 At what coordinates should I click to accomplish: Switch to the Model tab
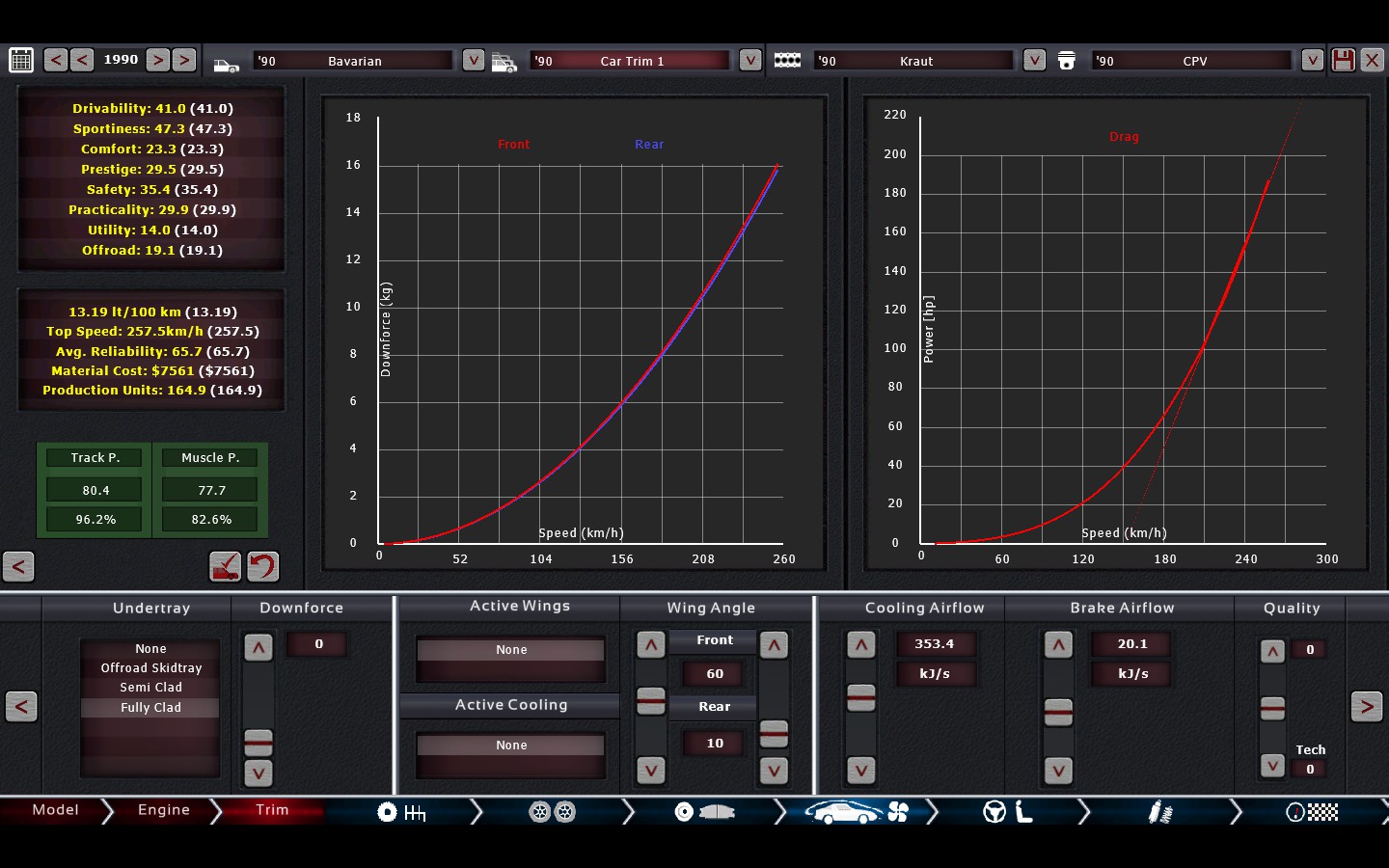click(55, 810)
